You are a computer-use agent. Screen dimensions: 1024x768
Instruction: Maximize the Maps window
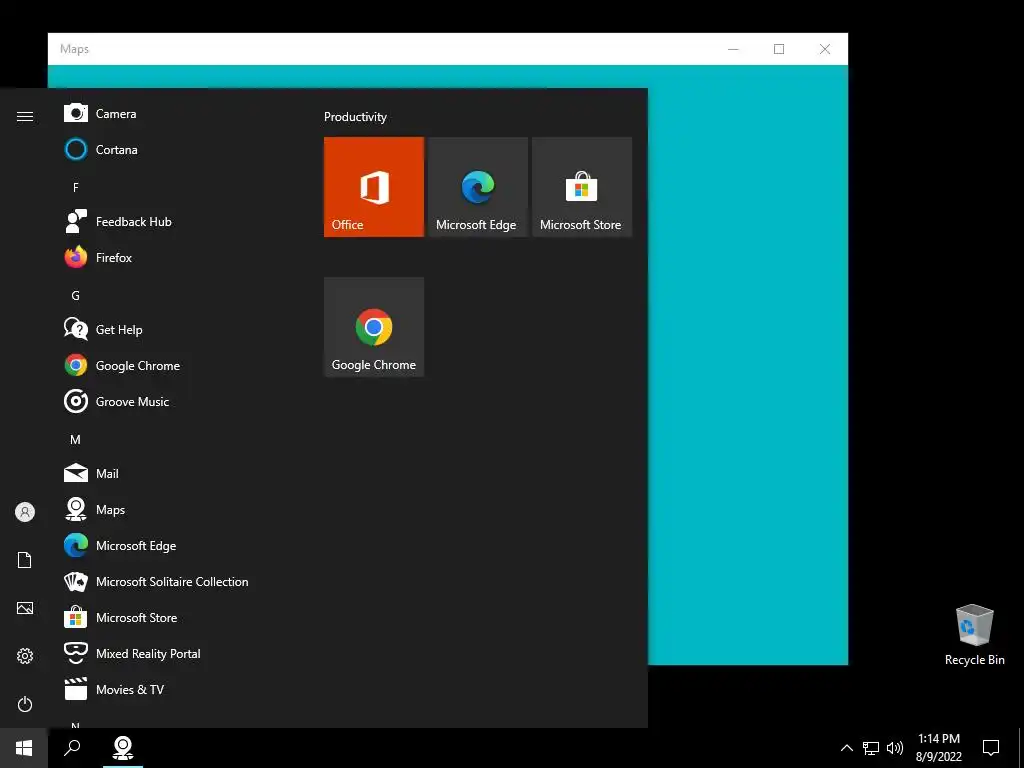tap(779, 49)
